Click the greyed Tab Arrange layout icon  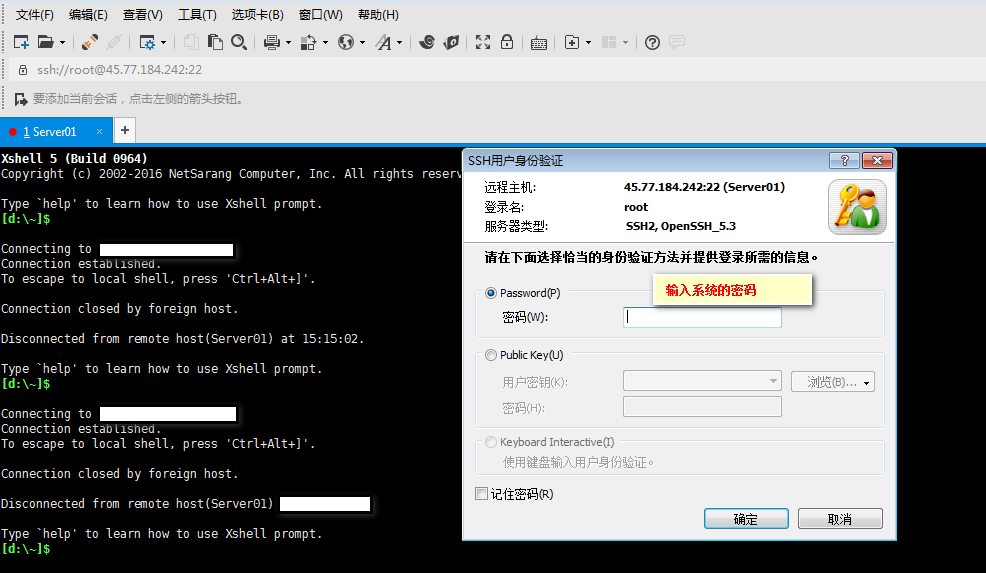coord(609,42)
